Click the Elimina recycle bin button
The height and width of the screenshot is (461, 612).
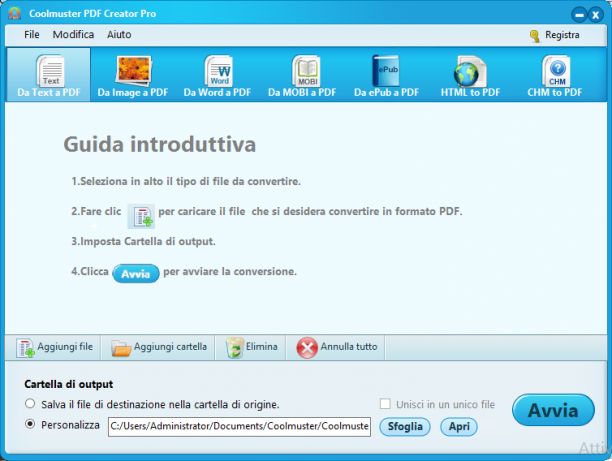coord(251,347)
